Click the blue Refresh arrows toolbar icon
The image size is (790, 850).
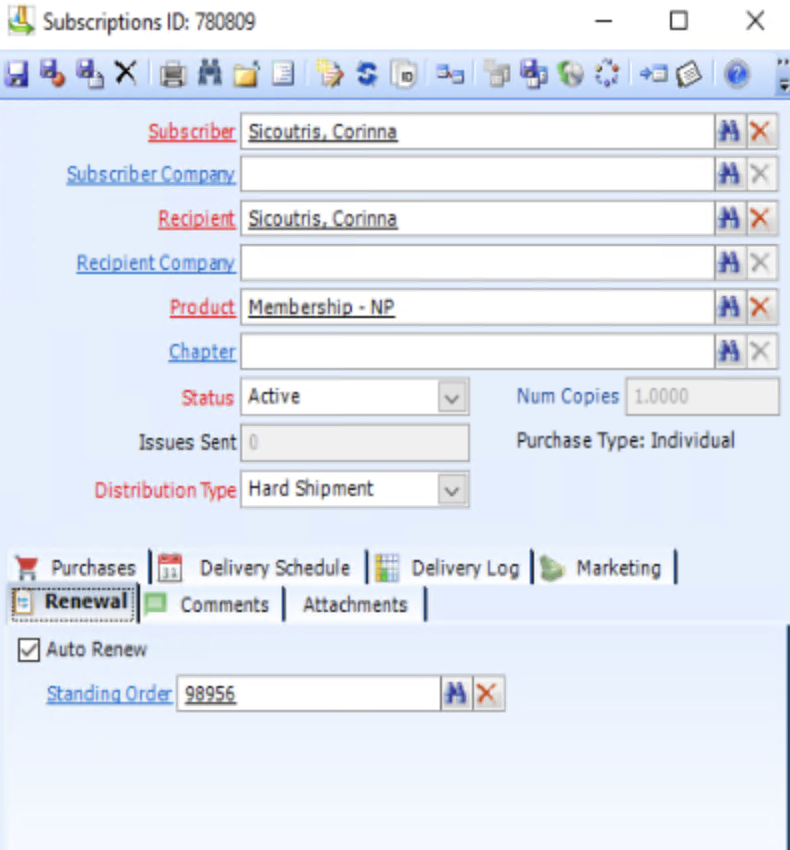(366, 74)
